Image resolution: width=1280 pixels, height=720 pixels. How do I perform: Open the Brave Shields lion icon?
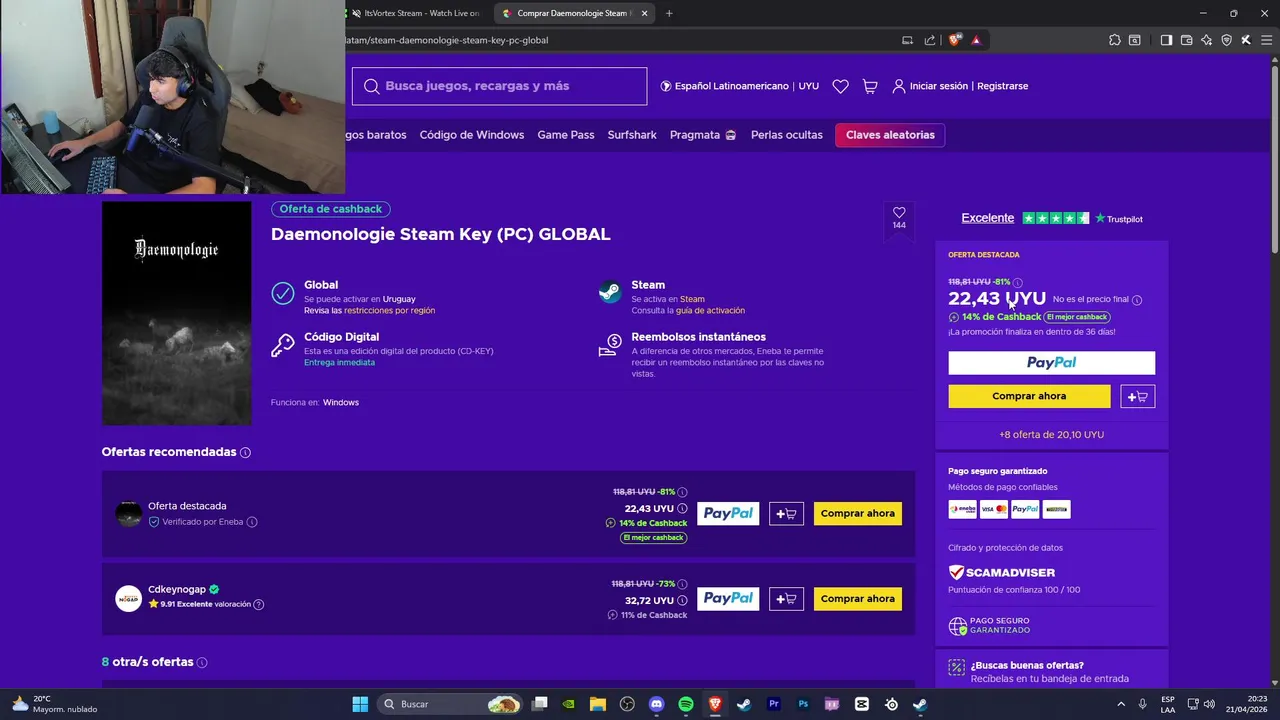click(954, 40)
